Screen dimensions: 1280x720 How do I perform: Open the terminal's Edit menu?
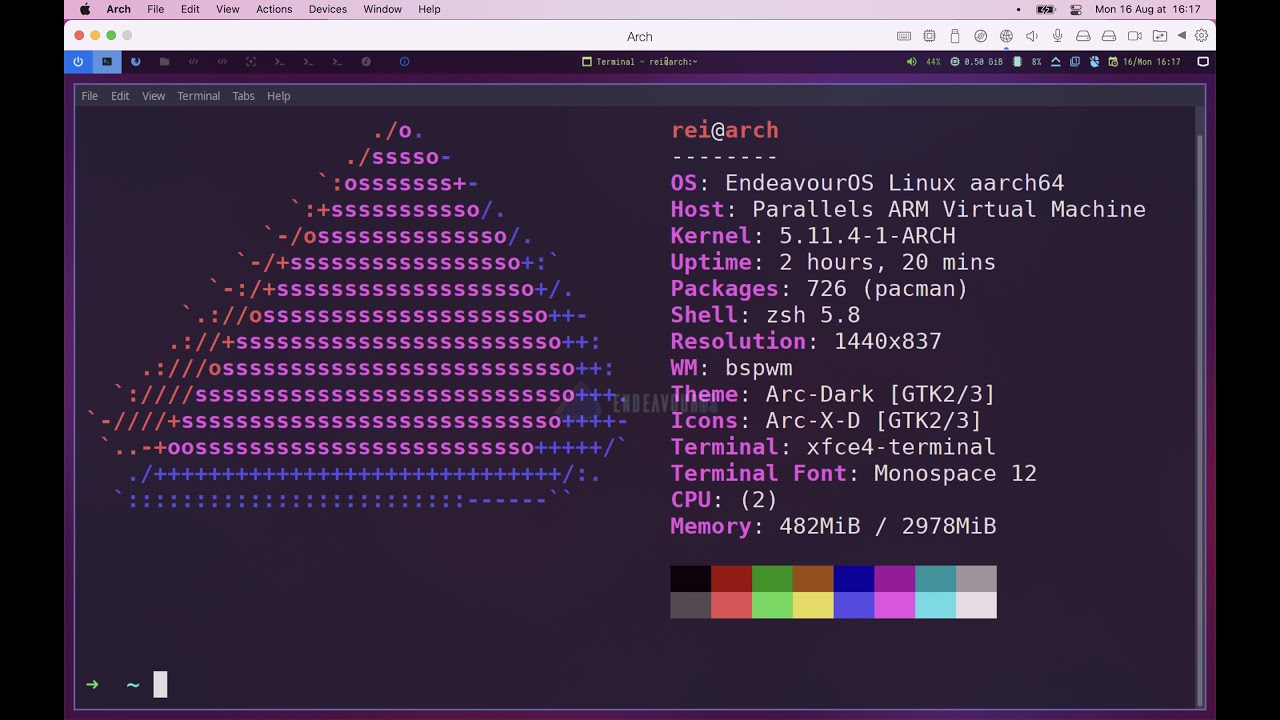[120, 96]
